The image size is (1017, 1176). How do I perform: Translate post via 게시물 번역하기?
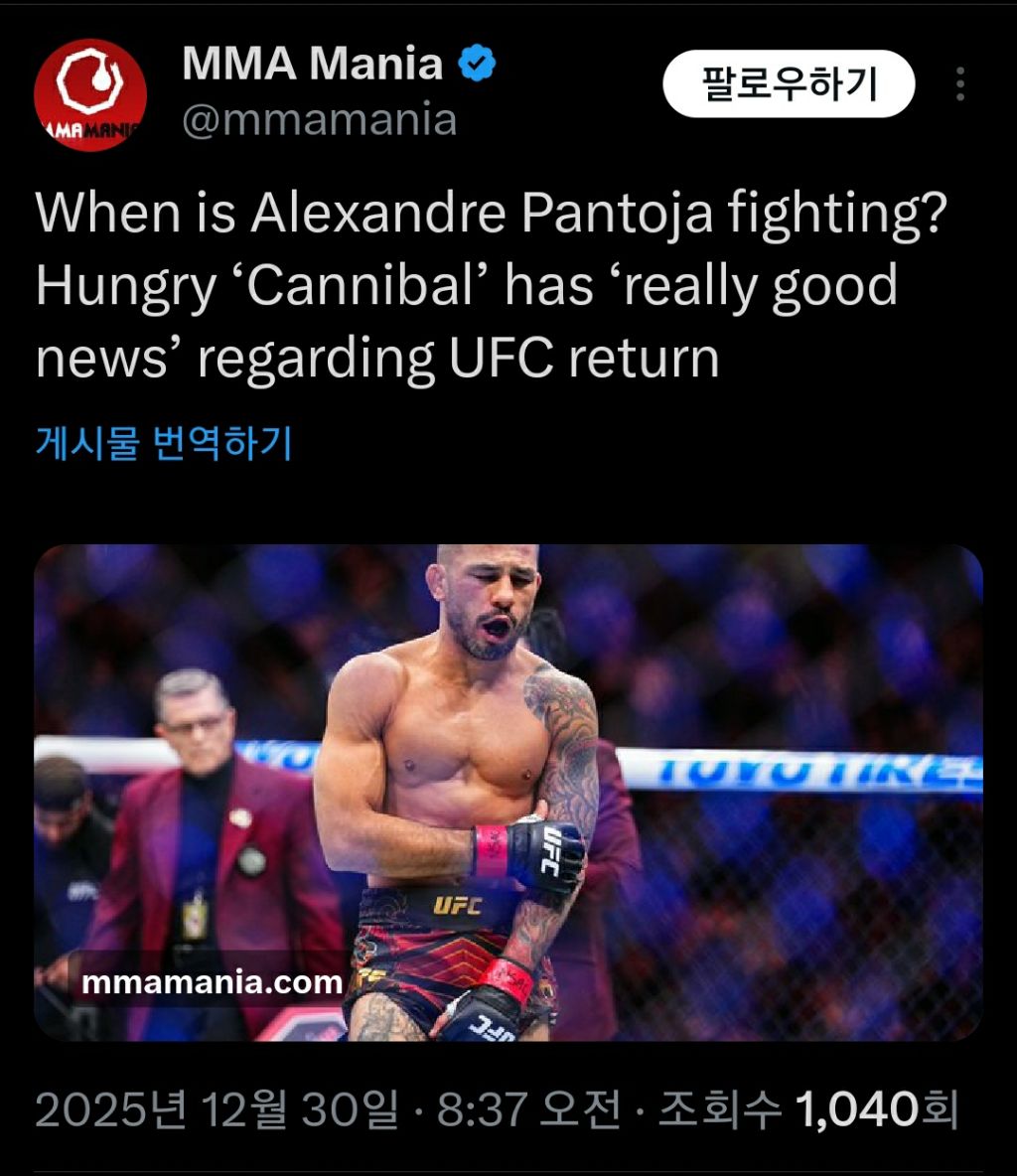click(164, 443)
